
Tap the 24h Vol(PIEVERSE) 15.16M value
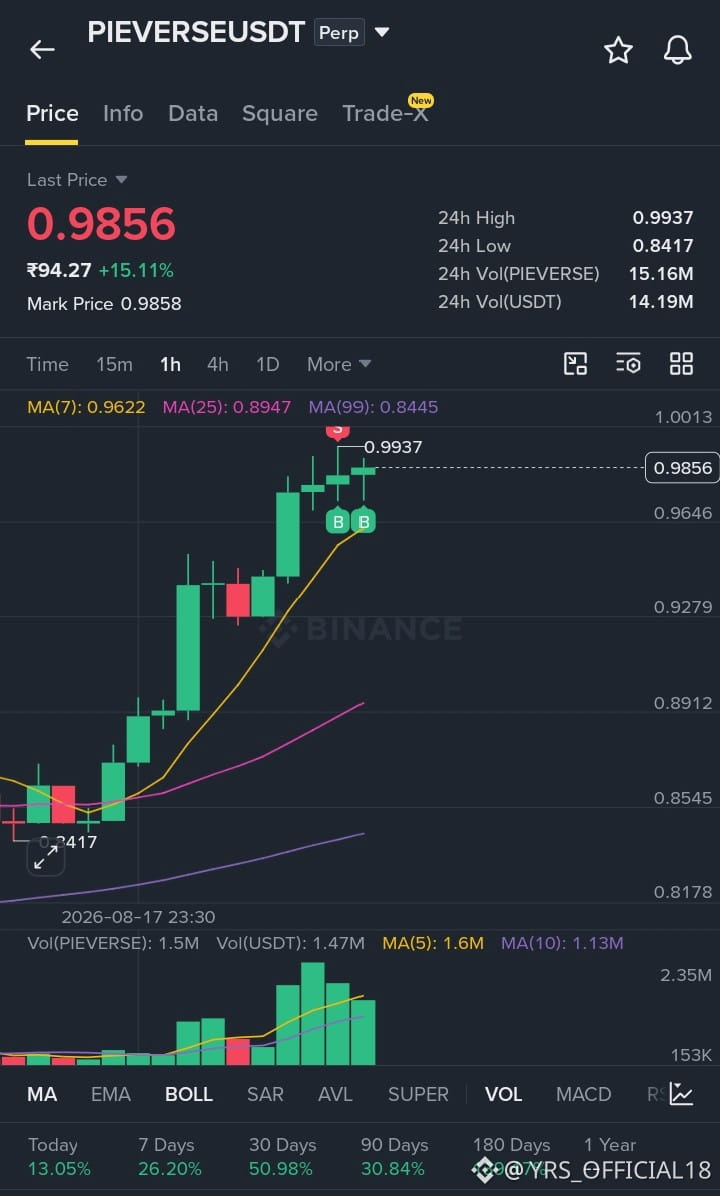[x=661, y=274]
